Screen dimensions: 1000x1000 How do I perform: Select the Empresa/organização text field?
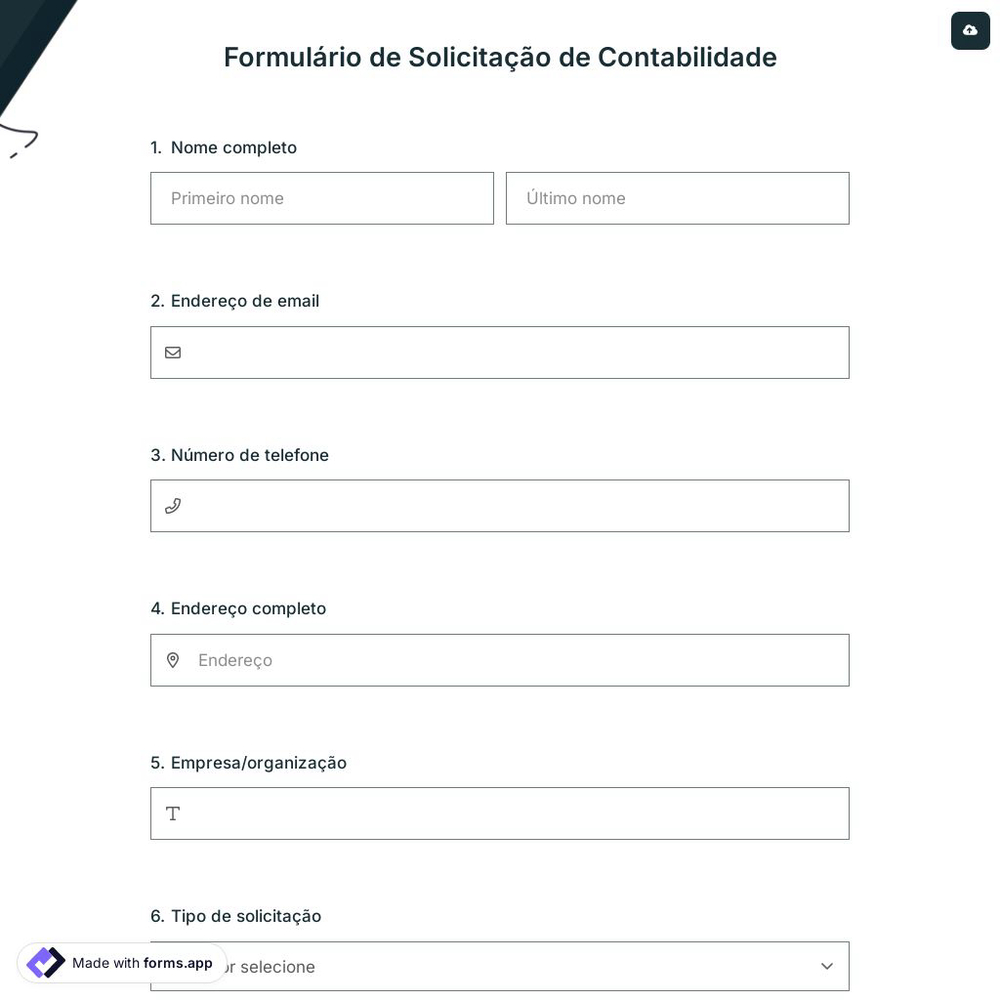pyautogui.click(x=500, y=813)
